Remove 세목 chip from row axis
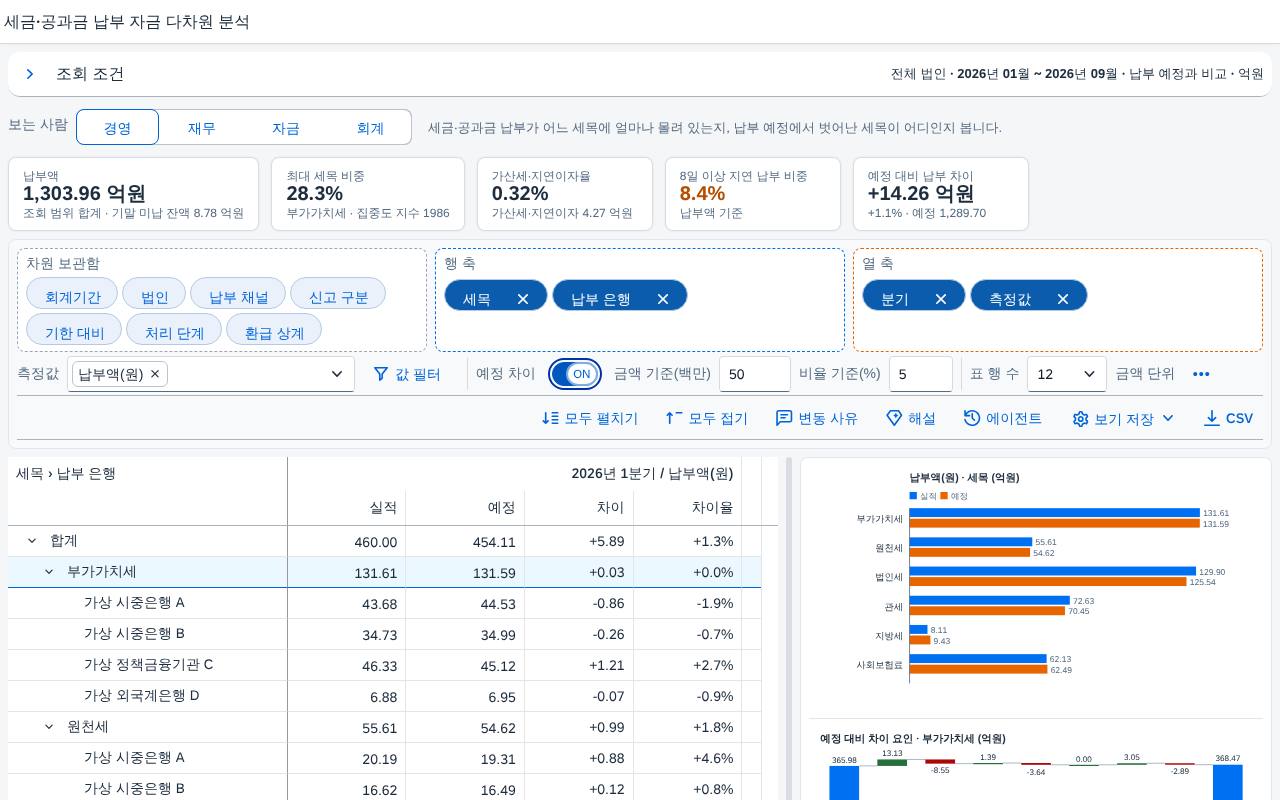This screenshot has width=1280, height=800. [x=523, y=299]
